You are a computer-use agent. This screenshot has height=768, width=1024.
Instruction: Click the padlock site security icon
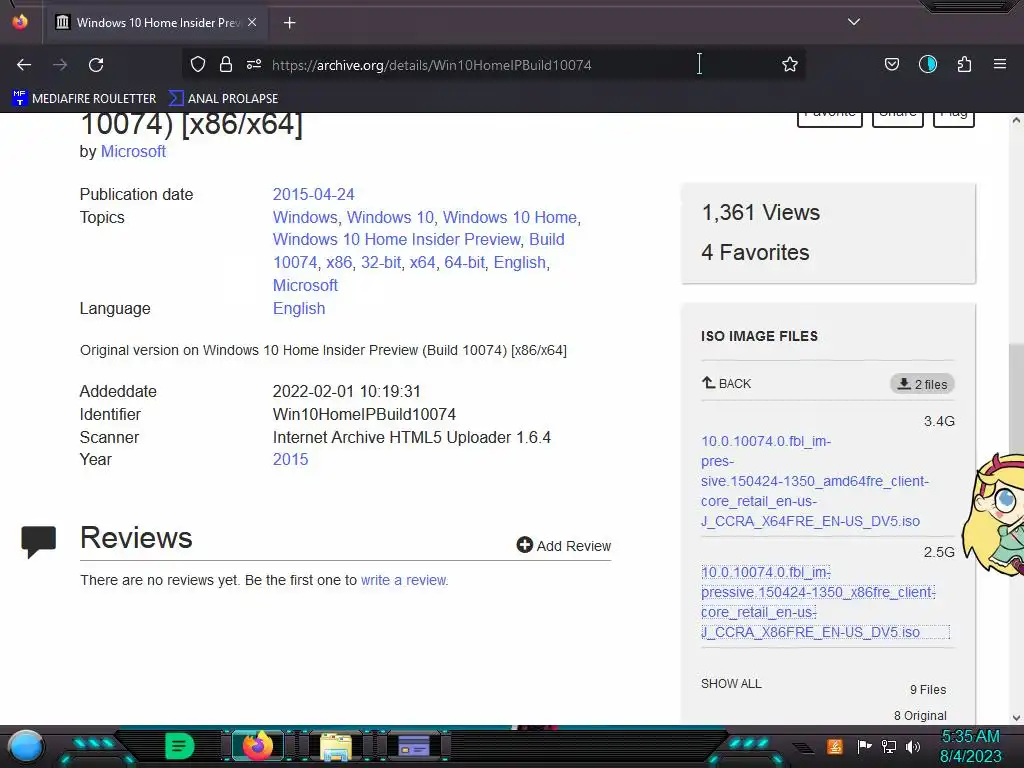[226, 64]
